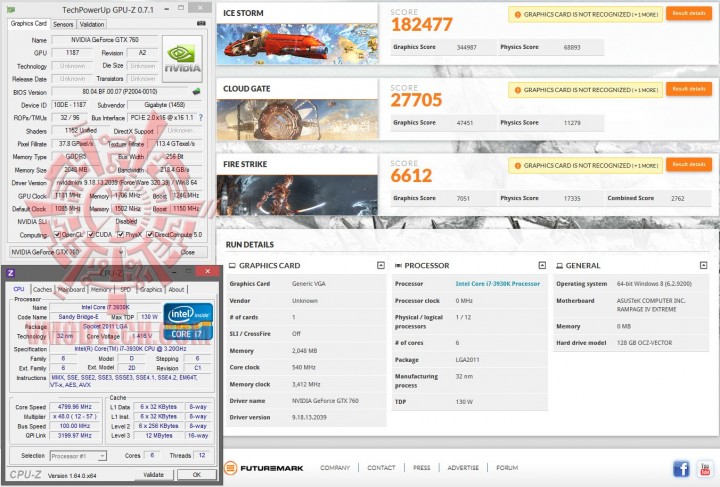720x487 pixels.
Task: Open the Processor #1 selection dropdown
Action: click(78, 456)
